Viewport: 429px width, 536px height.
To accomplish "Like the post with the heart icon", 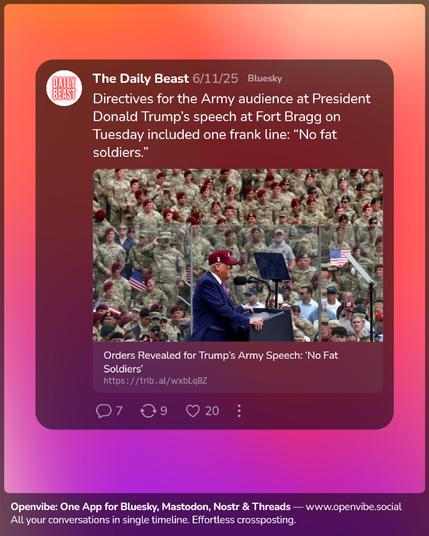I will click(193, 411).
